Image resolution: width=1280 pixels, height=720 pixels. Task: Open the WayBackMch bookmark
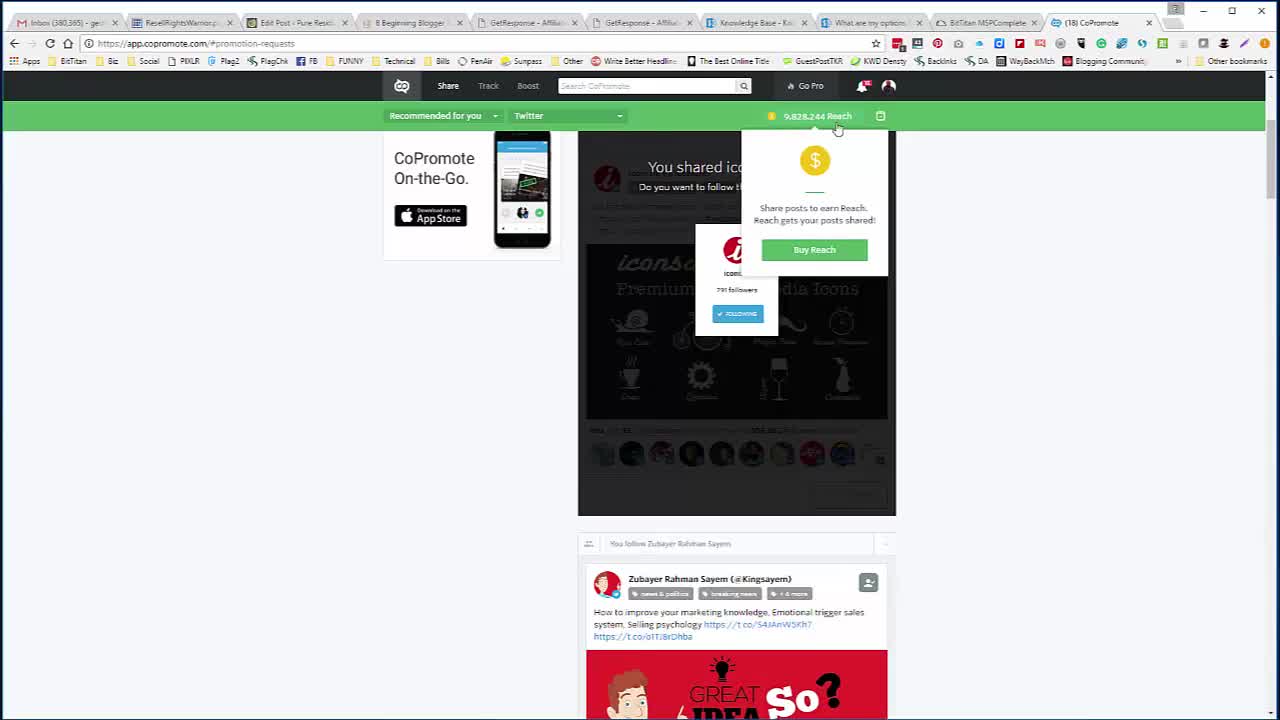[x=1025, y=61]
